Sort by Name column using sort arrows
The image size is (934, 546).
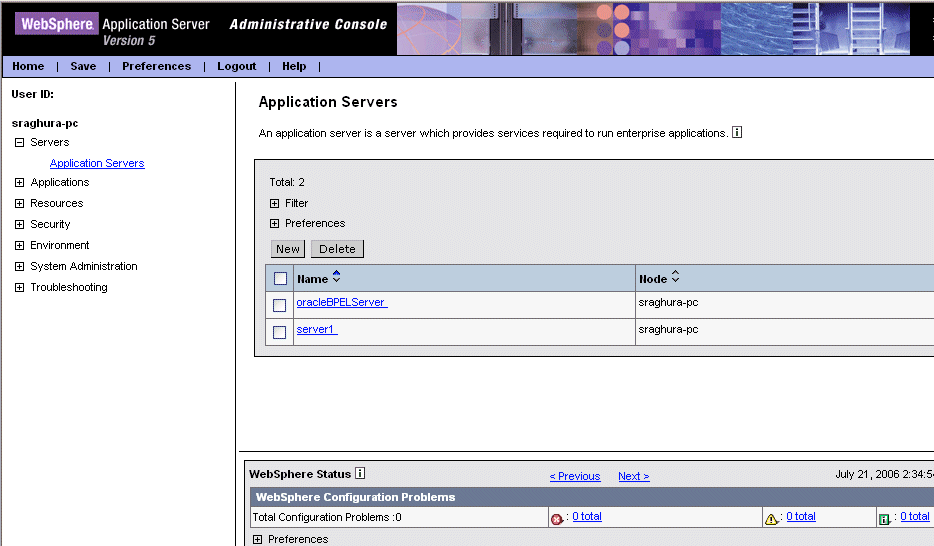tap(337, 276)
